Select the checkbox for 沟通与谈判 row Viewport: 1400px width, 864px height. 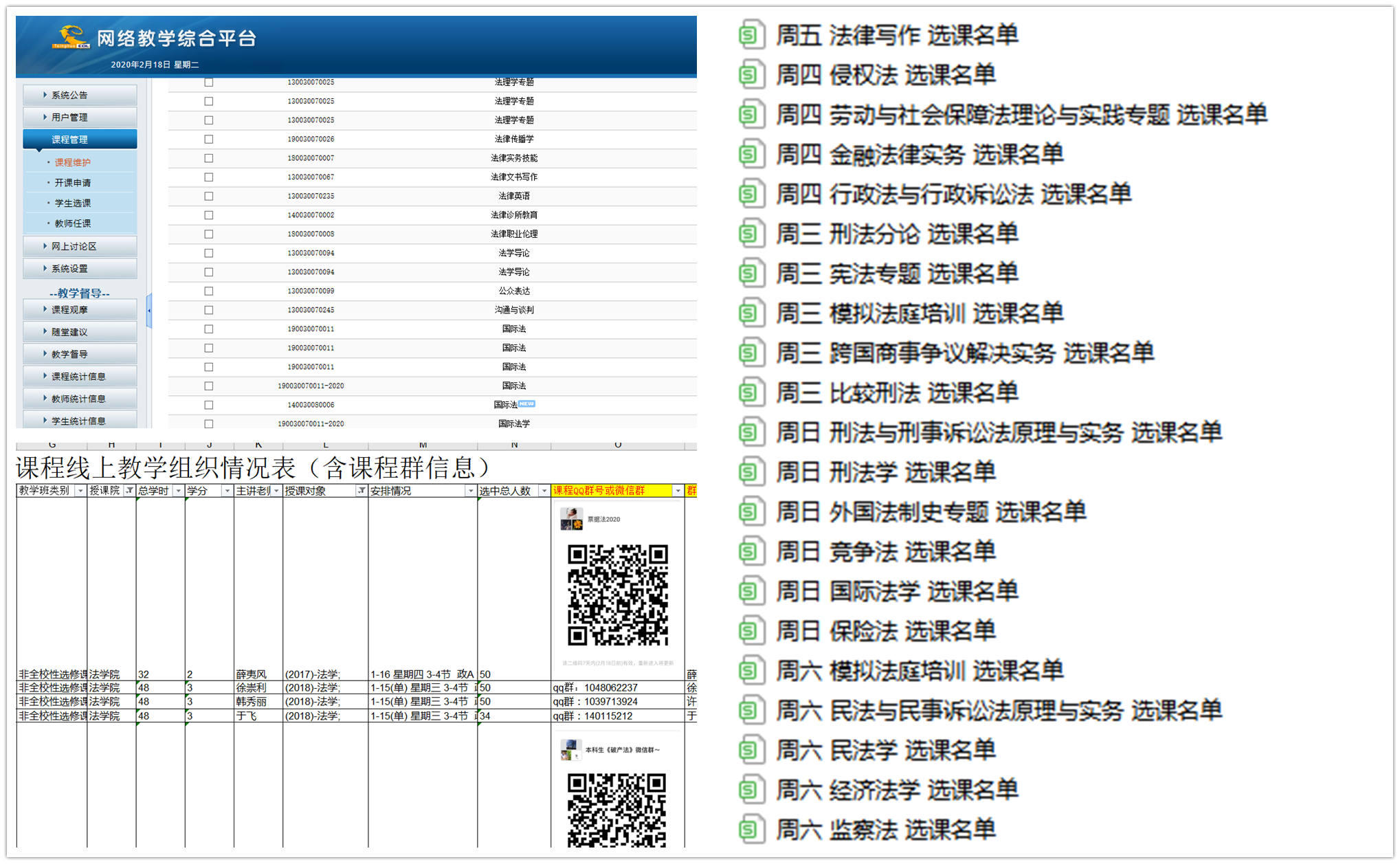coord(208,310)
